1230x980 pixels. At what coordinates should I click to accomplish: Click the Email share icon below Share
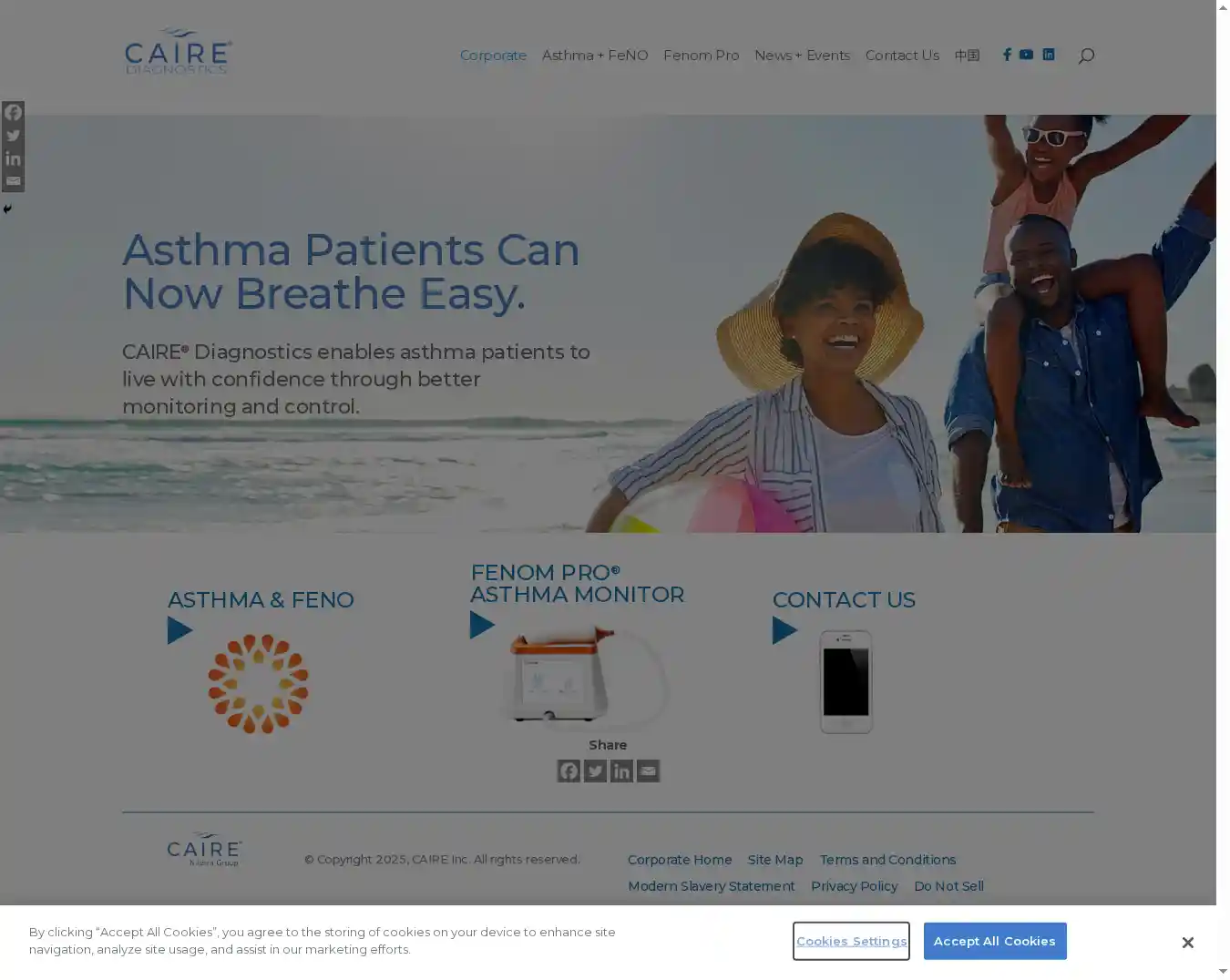(648, 771)
